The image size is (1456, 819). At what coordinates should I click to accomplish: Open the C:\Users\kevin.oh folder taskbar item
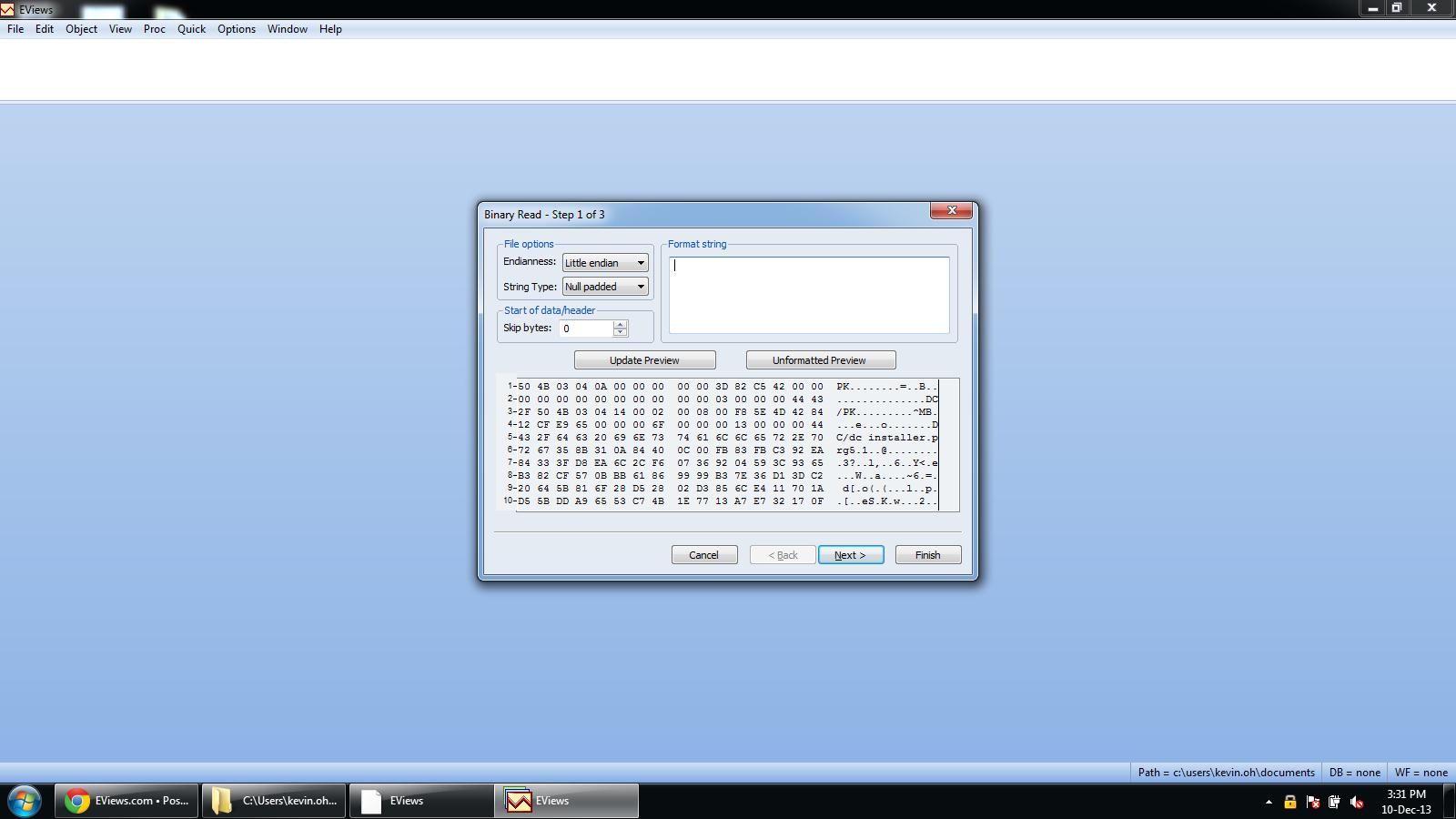(274, 801)
